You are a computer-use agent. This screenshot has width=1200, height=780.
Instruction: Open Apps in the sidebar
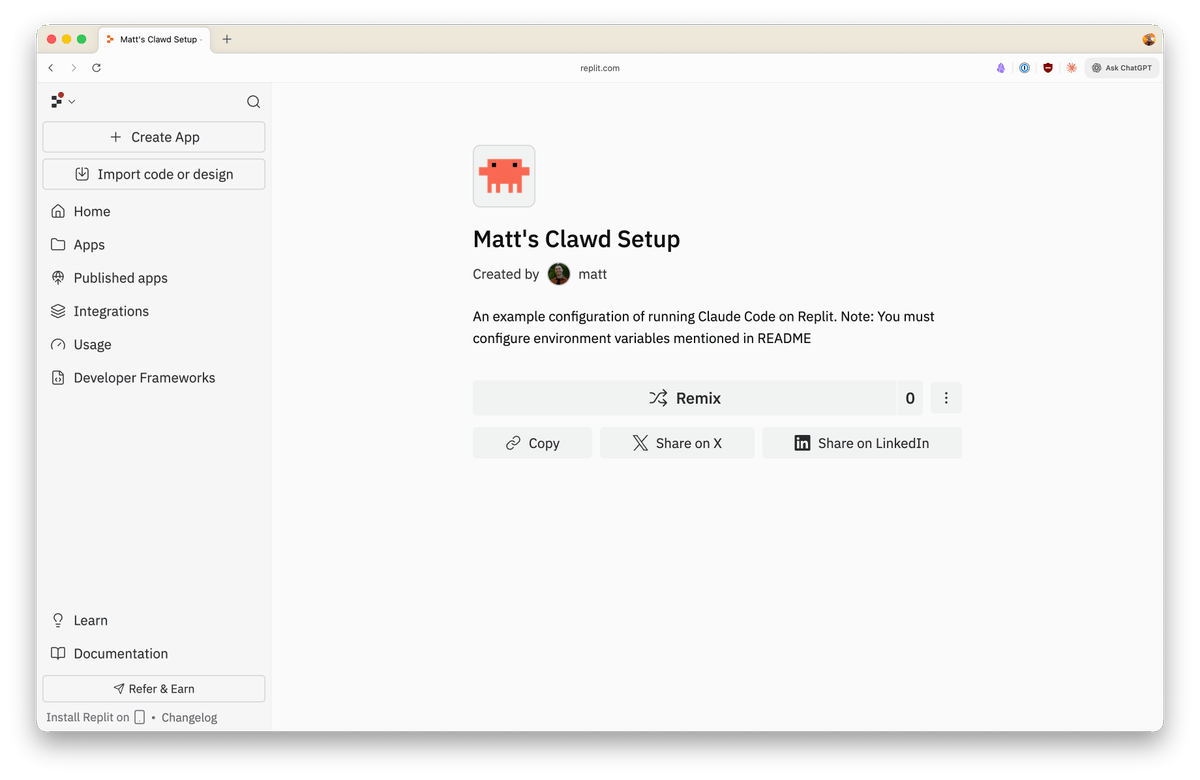click(x=154, y=245)
